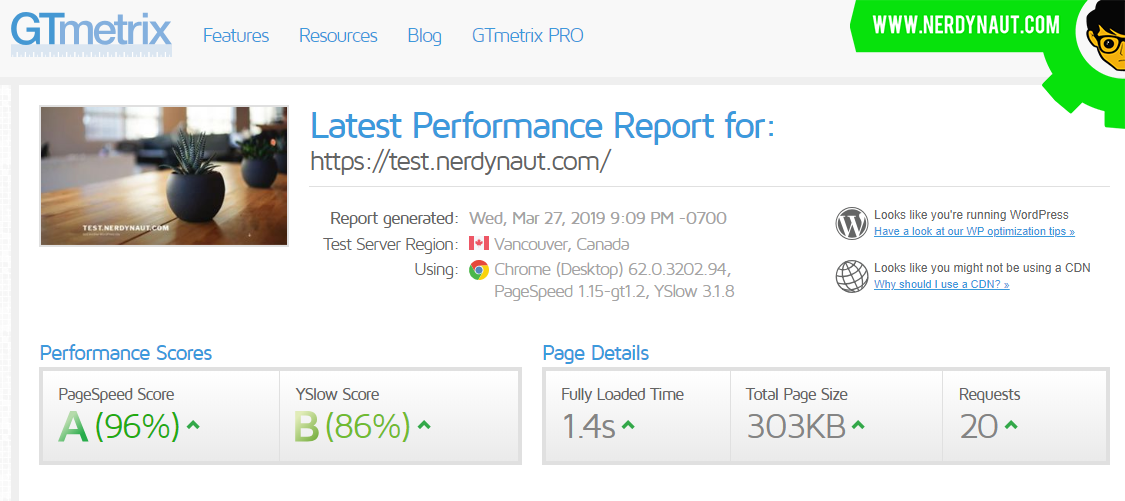Open the Resources menu
1125x501 pixels.
pyautogui.click(x=338, y=36)
